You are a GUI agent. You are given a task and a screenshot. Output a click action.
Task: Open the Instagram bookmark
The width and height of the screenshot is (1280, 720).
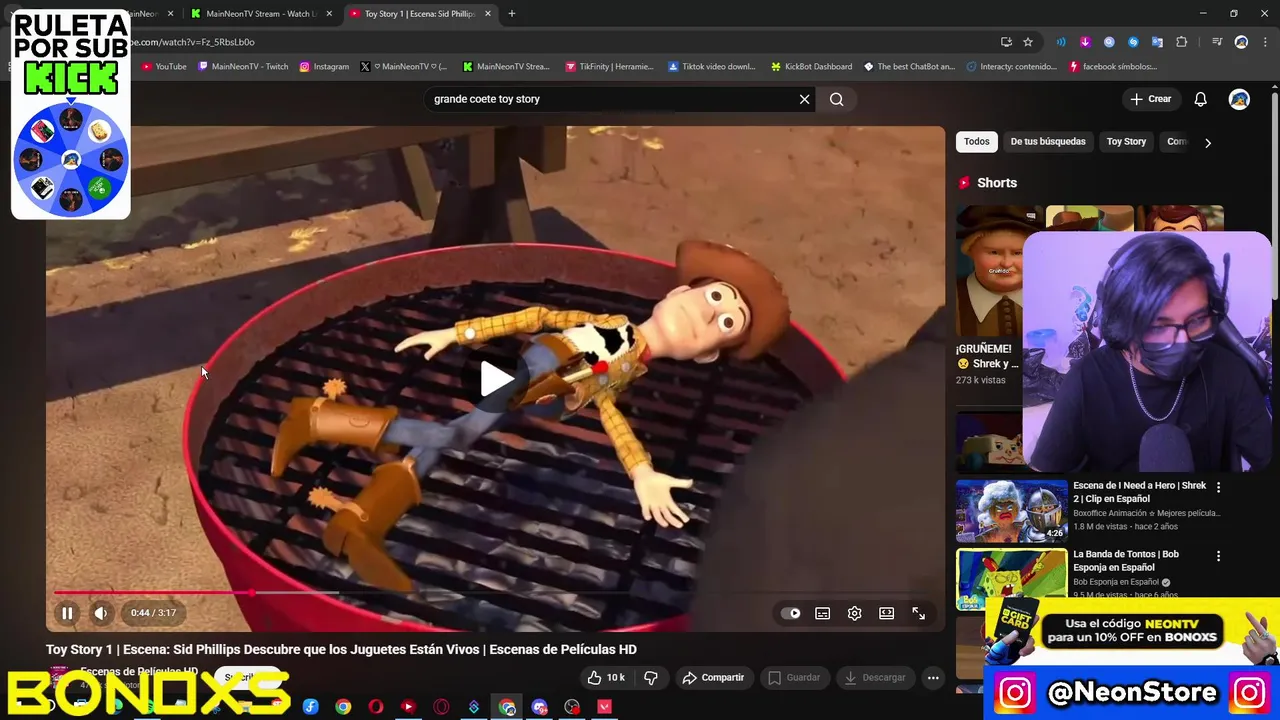pyautogui.click(x=324, y=67)
